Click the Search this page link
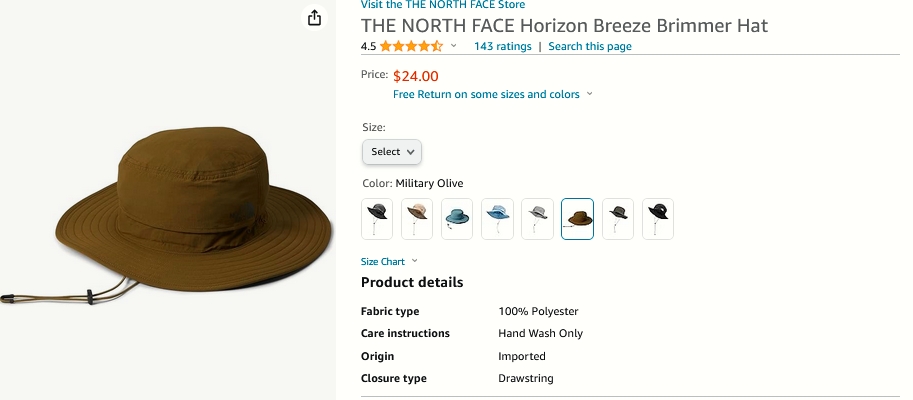The image size is (913, 400). coord(590,46)
